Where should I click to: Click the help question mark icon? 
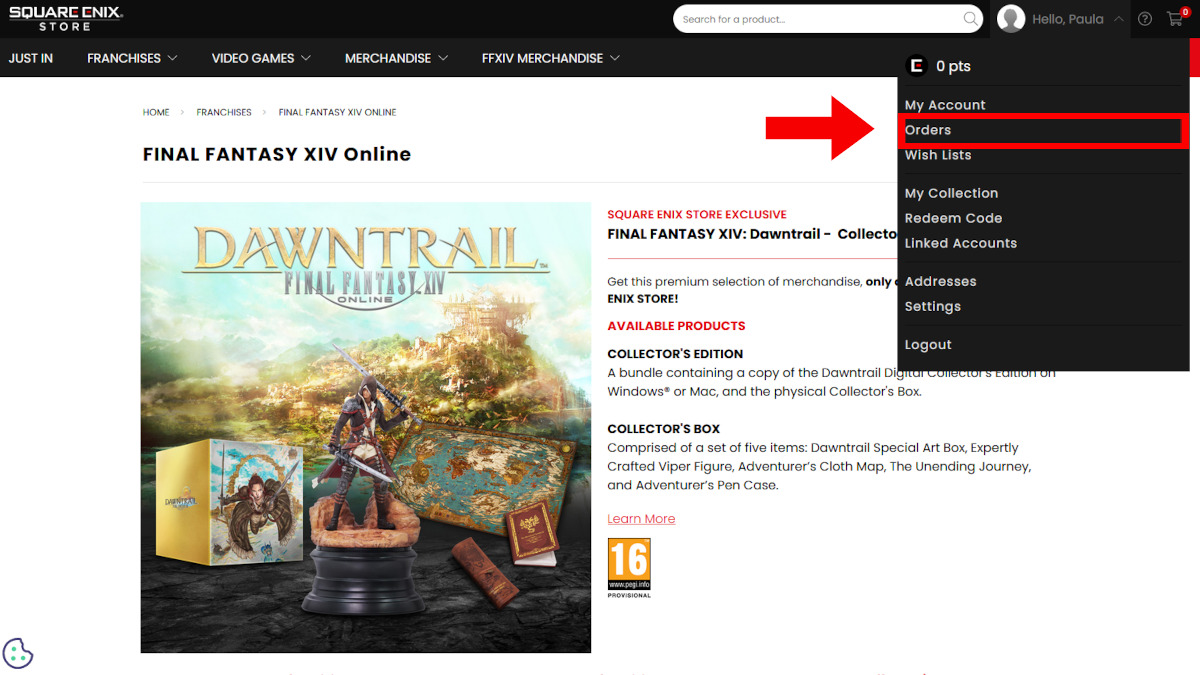tap(1145, 19)
